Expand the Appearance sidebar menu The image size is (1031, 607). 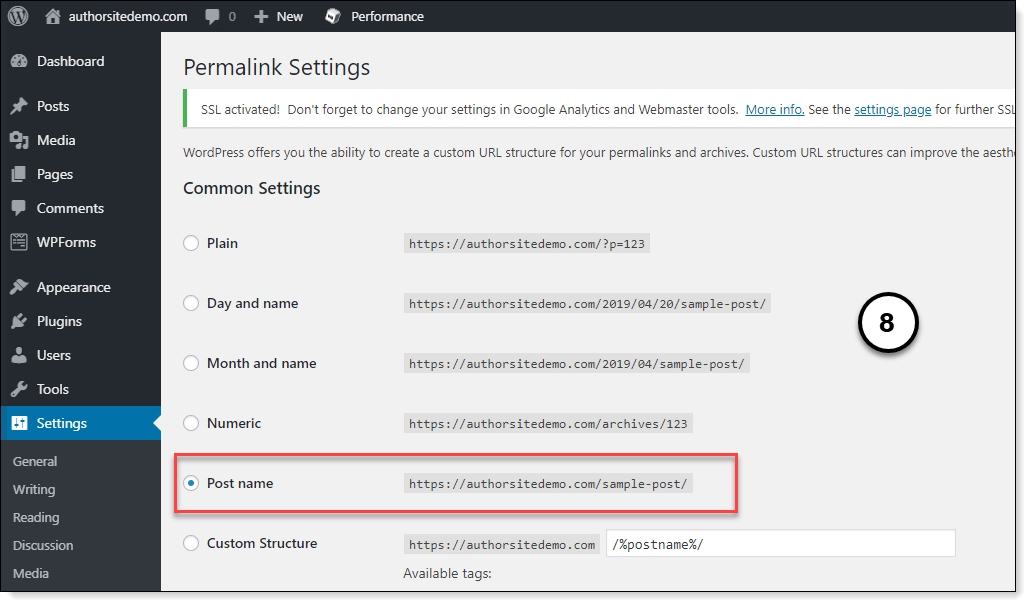73,287
